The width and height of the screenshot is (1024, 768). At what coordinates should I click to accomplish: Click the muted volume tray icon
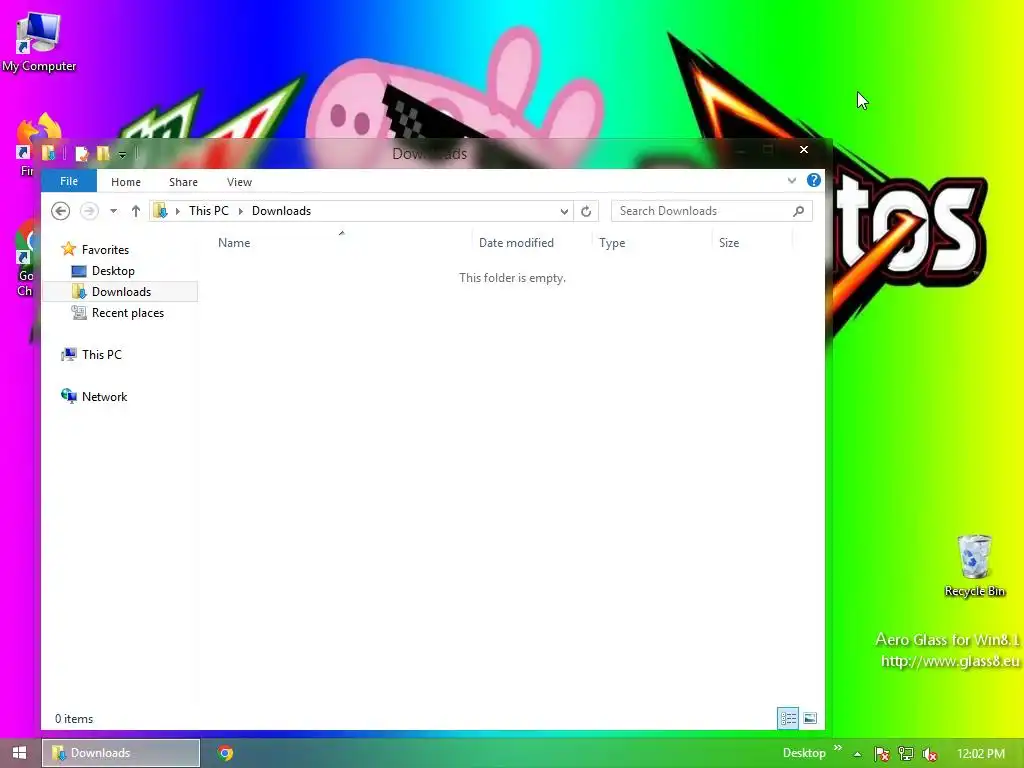click(929, 754)
